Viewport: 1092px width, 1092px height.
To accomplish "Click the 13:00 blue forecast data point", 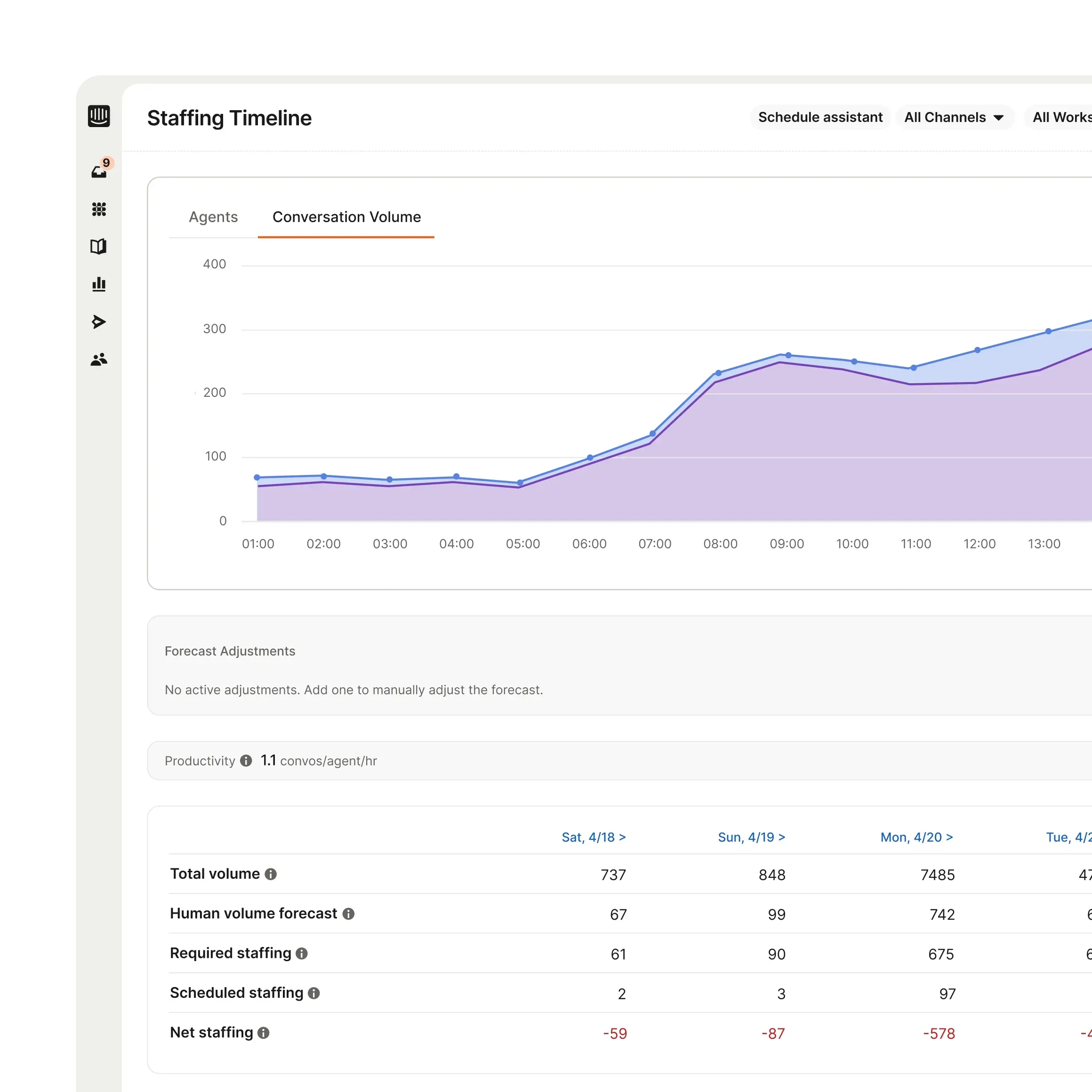I will click(x=1049, y=331).
